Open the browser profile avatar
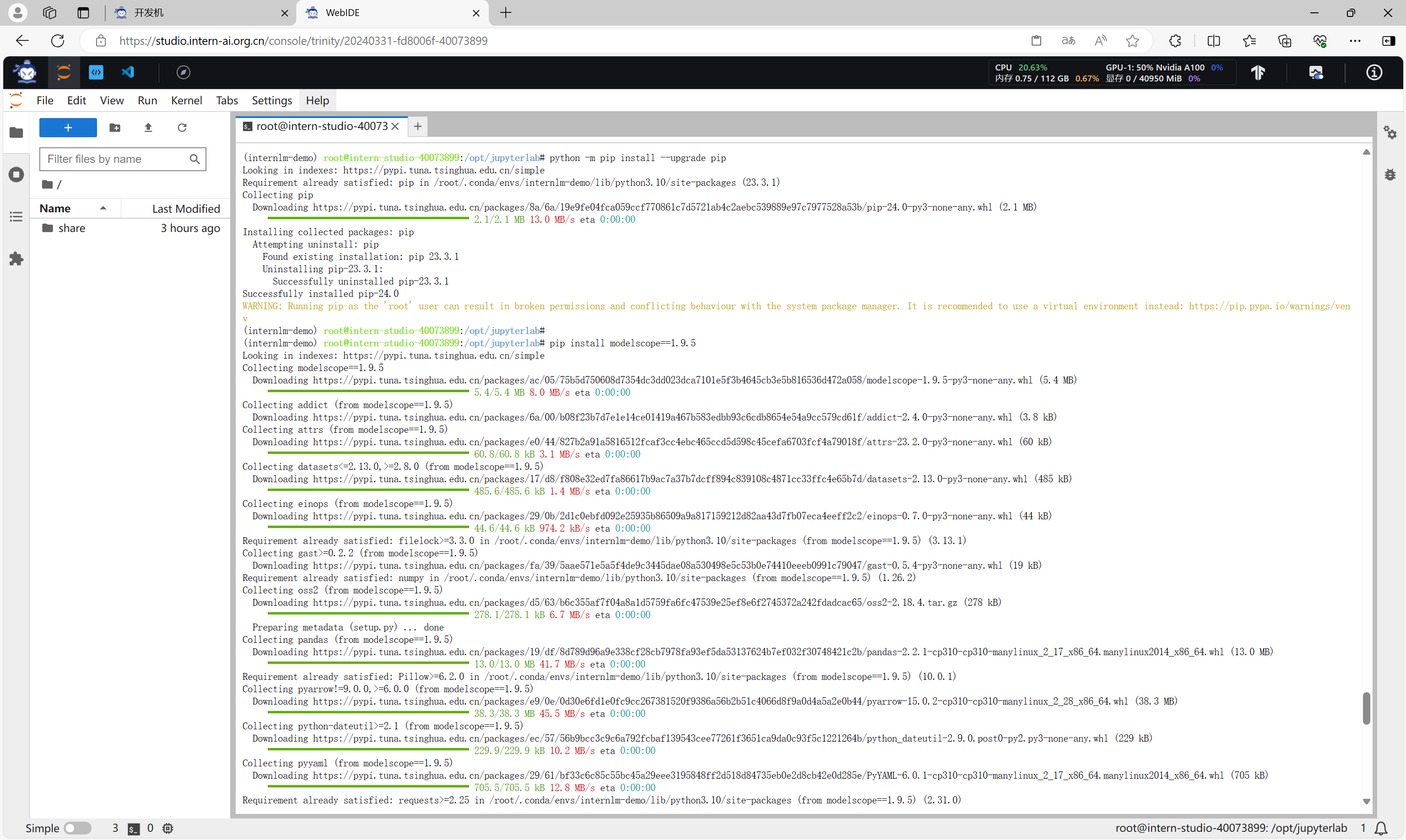The image size is (1406, 840). point(17,12)
